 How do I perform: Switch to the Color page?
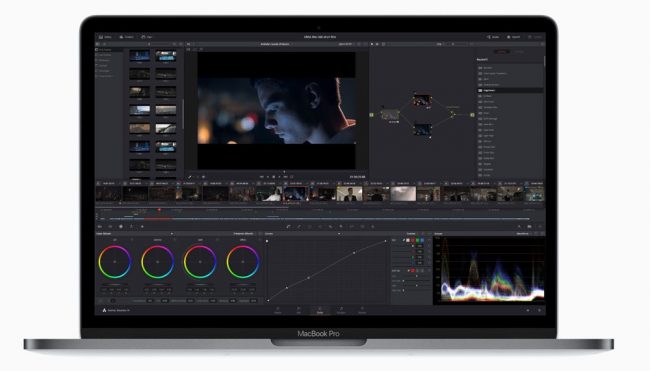[x=320, y=310]
